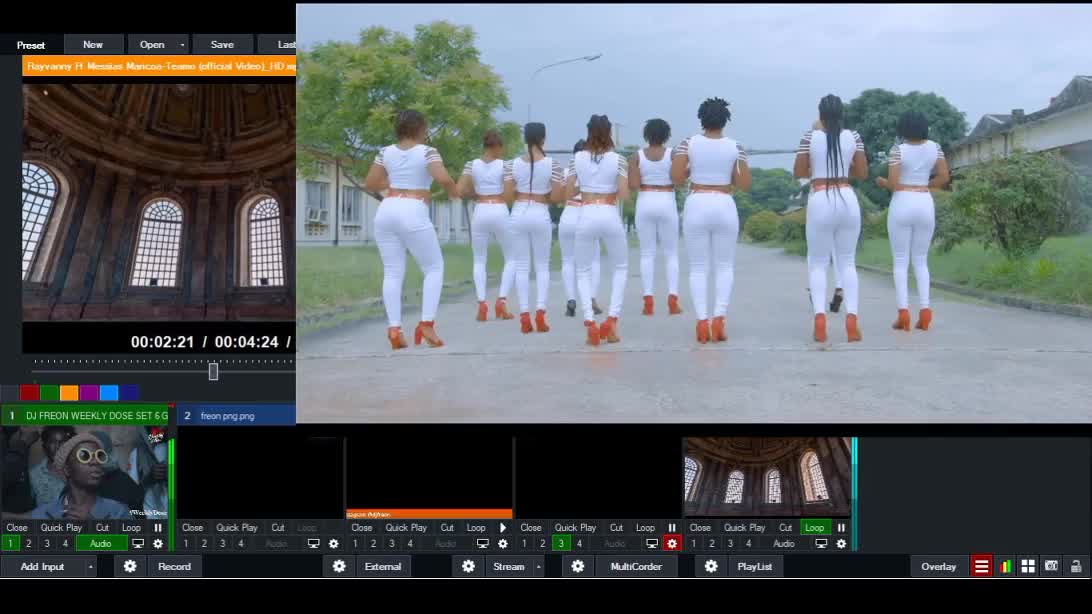Toggle Loop on the dome video input
The height and width of the screenshot is (614, 1092).
(814, 528)
